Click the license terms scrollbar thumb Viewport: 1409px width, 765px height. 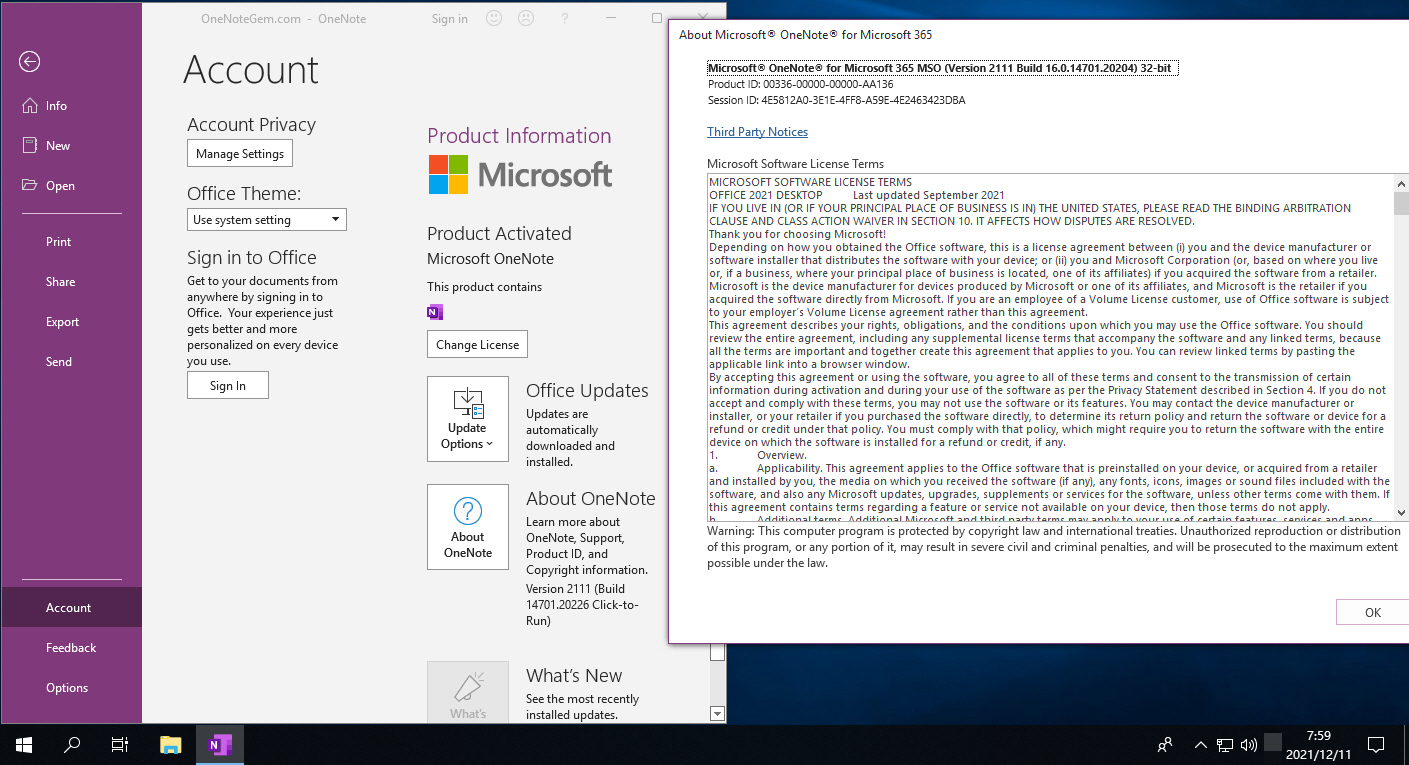point(1400,204)
